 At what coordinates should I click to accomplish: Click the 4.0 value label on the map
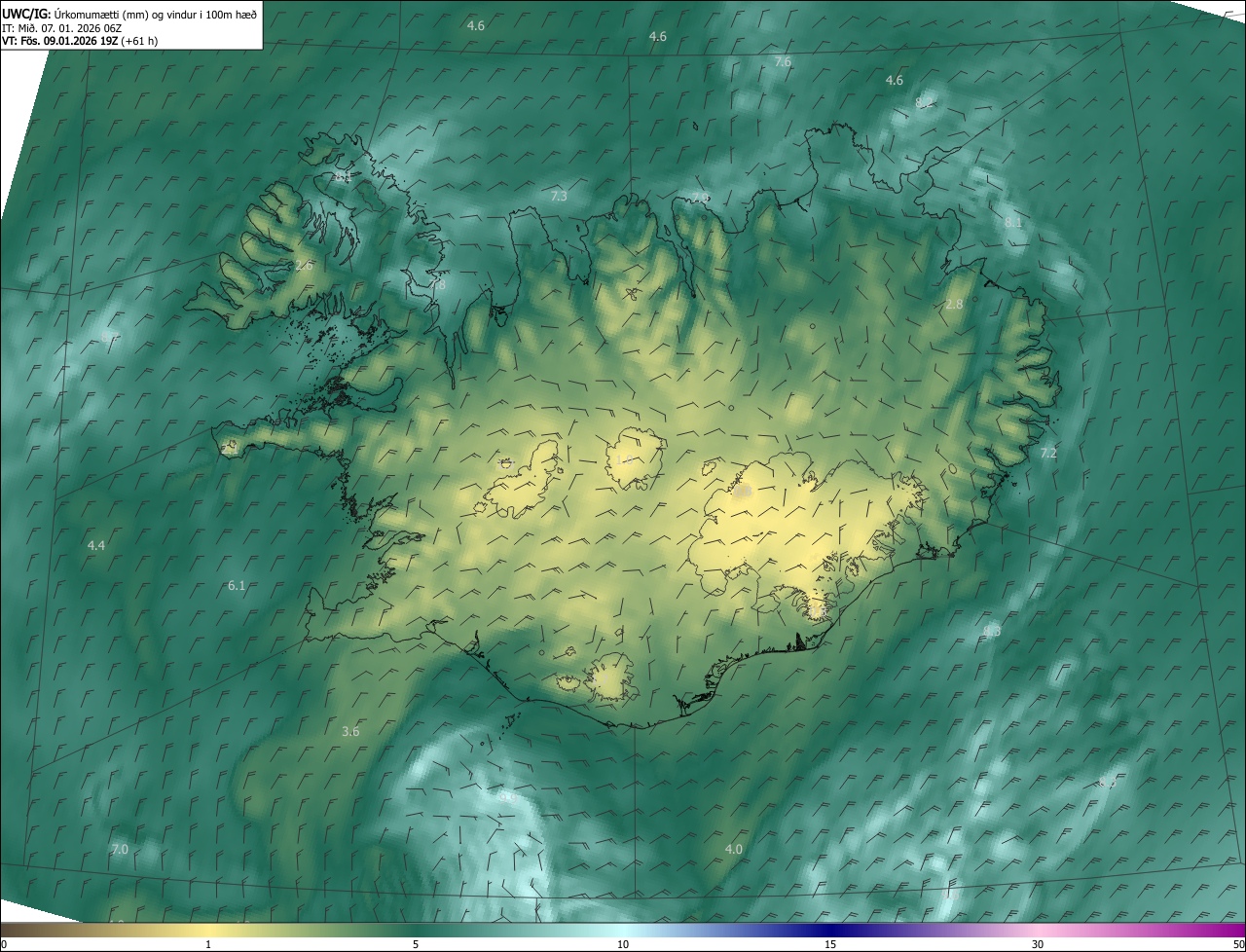click(x=734, y=850)
